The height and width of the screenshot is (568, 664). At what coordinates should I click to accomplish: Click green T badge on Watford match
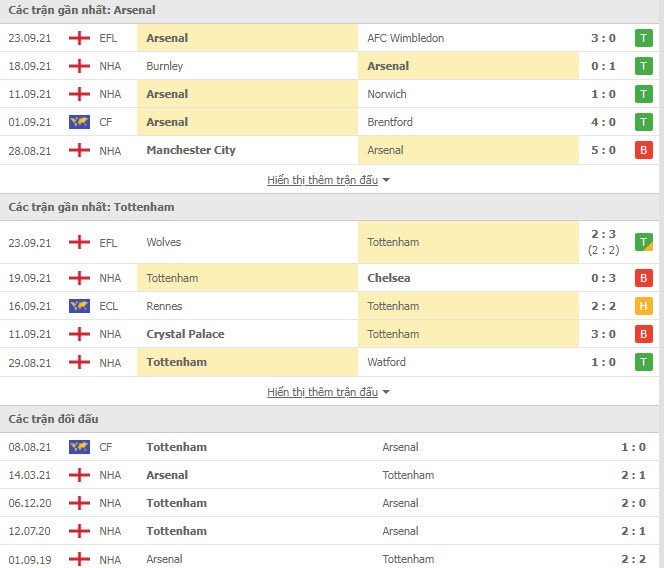pyautogui.click(x=643, y=362)
